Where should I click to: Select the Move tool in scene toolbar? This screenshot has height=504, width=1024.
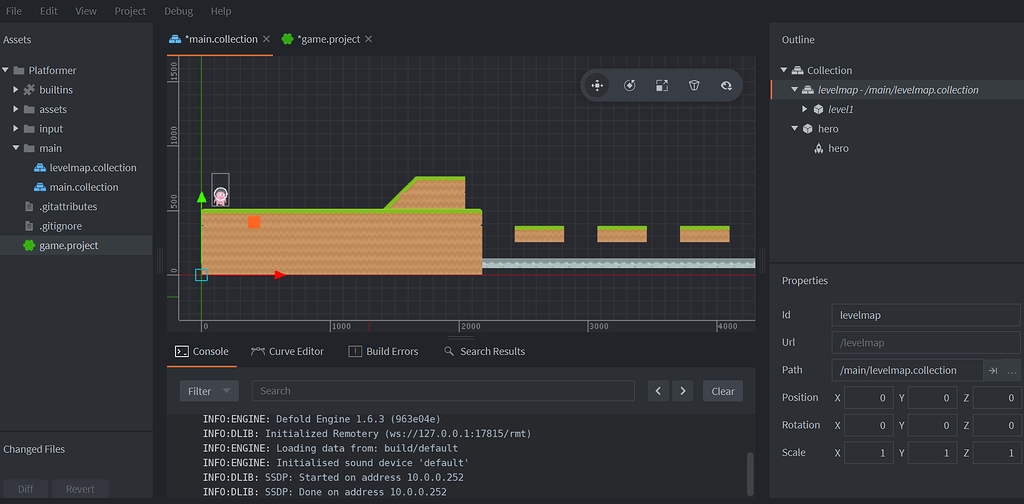click(597, 86)
